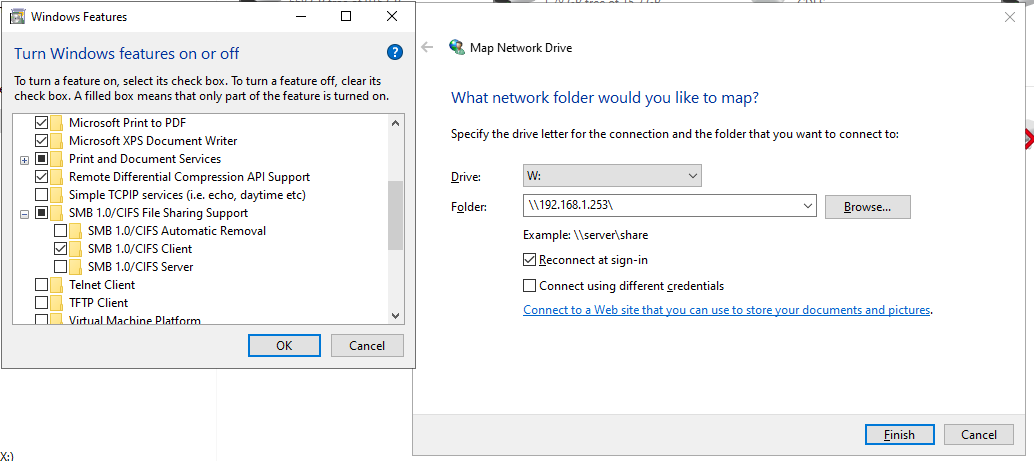
Task: Check Connect using different credentials
Action: pos(530,285)
